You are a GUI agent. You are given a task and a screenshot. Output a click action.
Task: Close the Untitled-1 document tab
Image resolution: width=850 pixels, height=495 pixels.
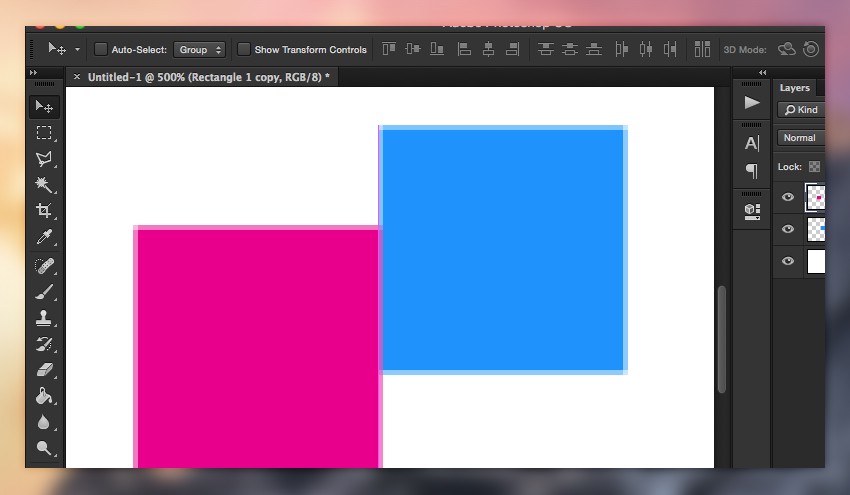click(x=75, y=77)
